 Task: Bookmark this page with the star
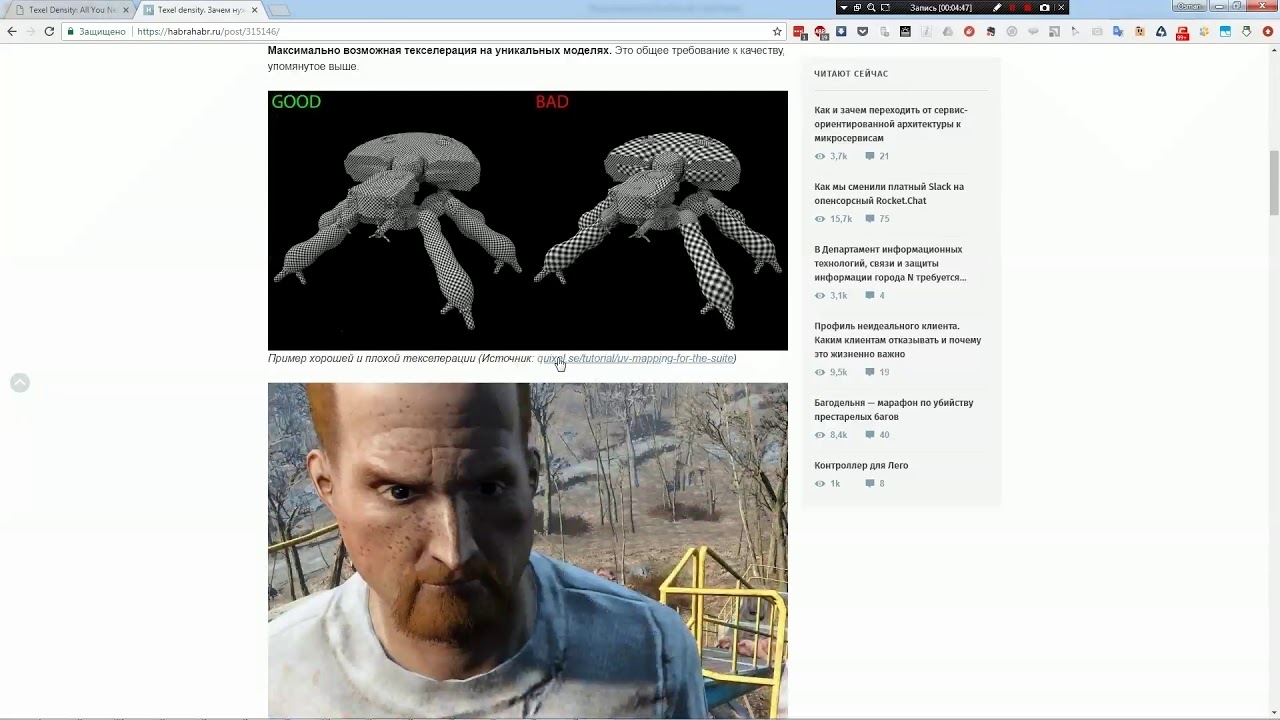coord(777,32)
